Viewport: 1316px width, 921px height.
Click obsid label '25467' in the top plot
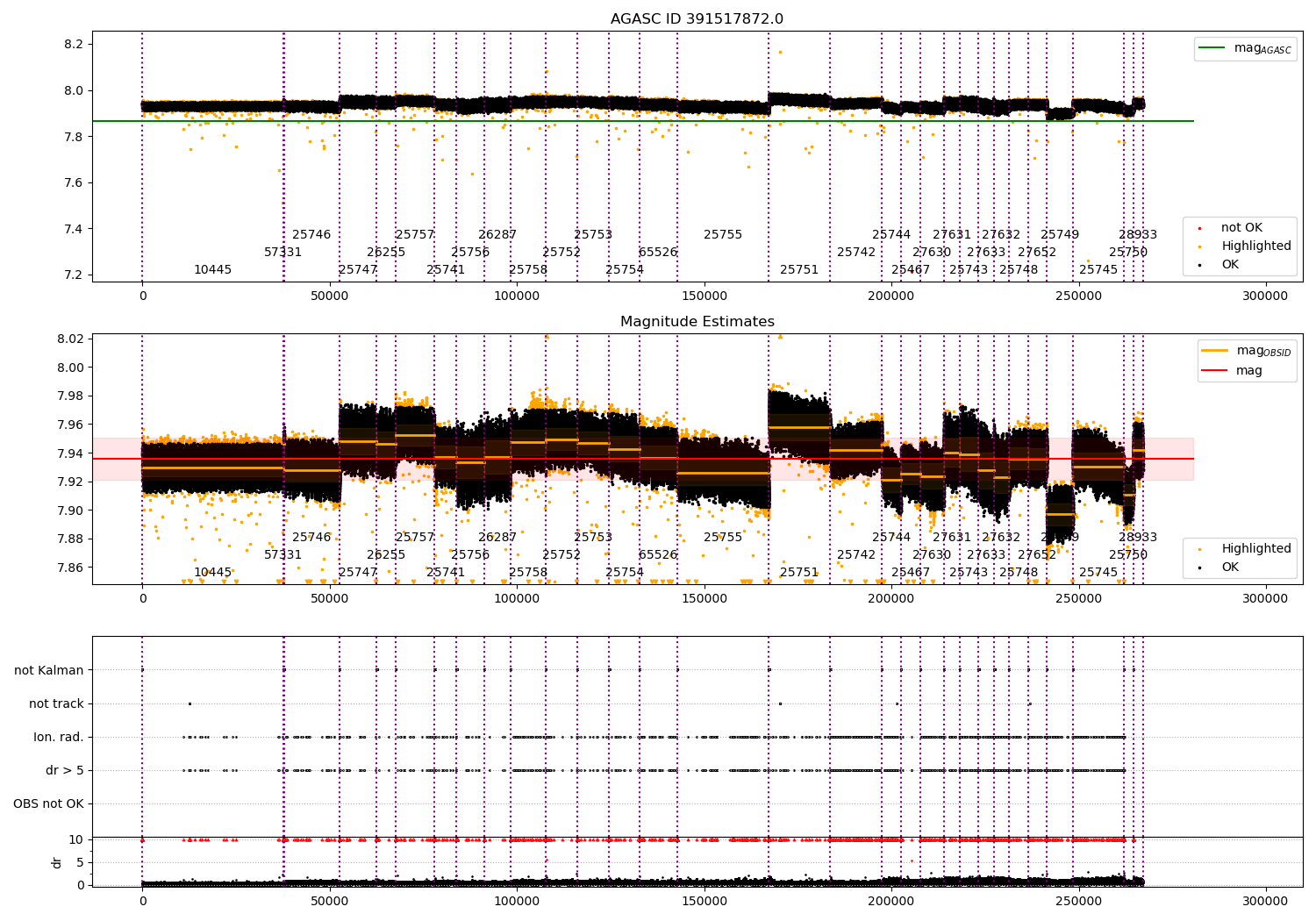[x=911, y=270]
